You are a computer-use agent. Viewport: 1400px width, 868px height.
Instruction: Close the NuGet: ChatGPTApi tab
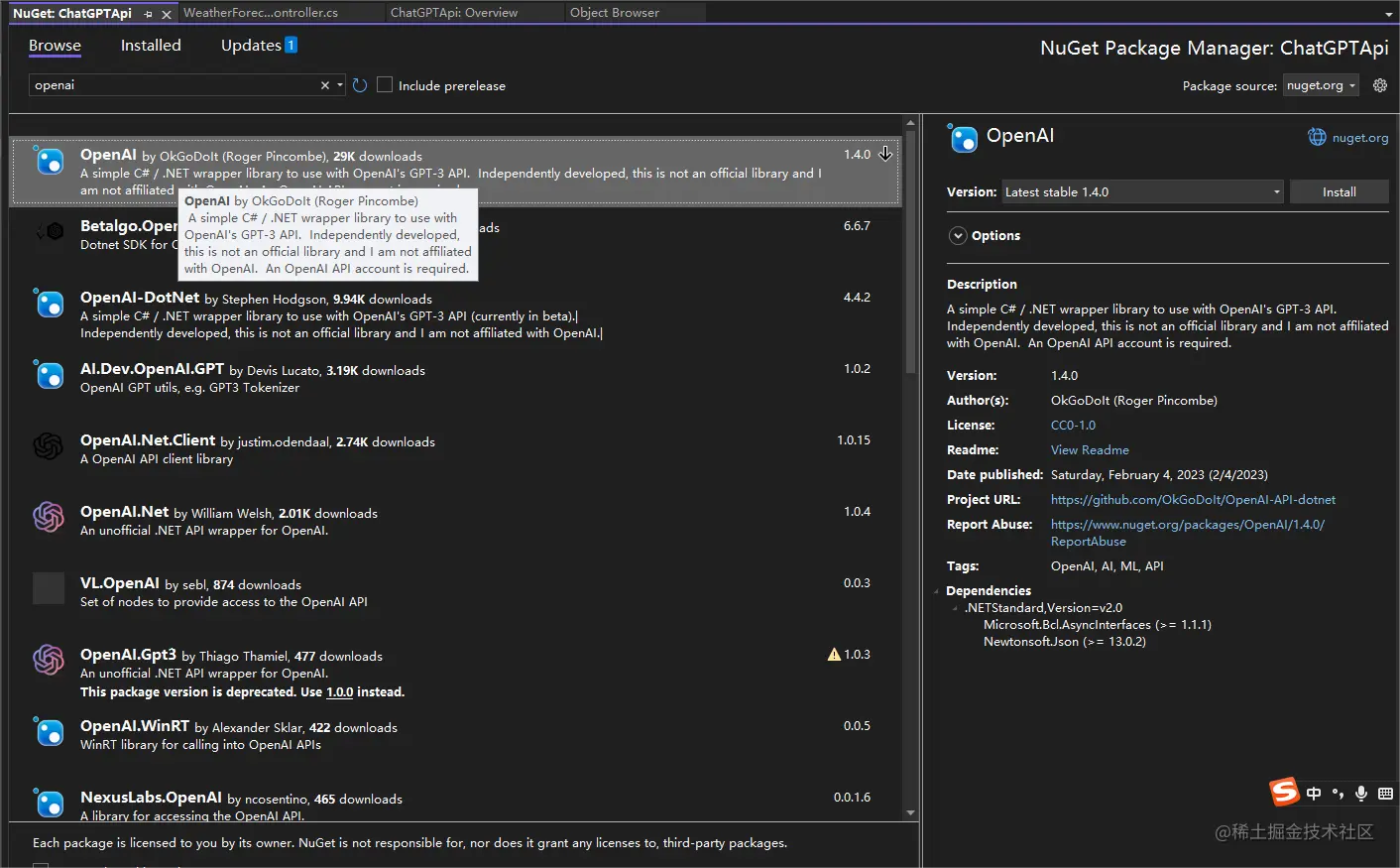point(166,14)
